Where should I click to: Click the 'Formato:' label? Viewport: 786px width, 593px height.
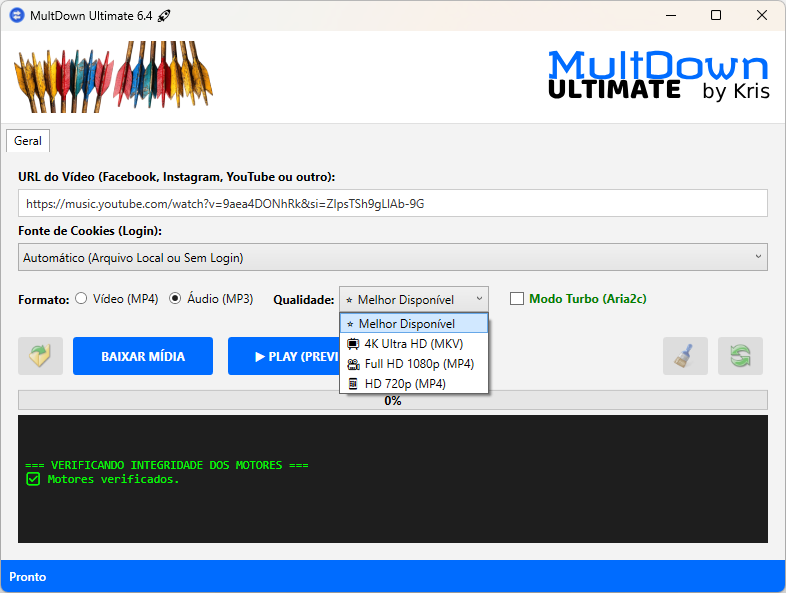coord(44,300)
